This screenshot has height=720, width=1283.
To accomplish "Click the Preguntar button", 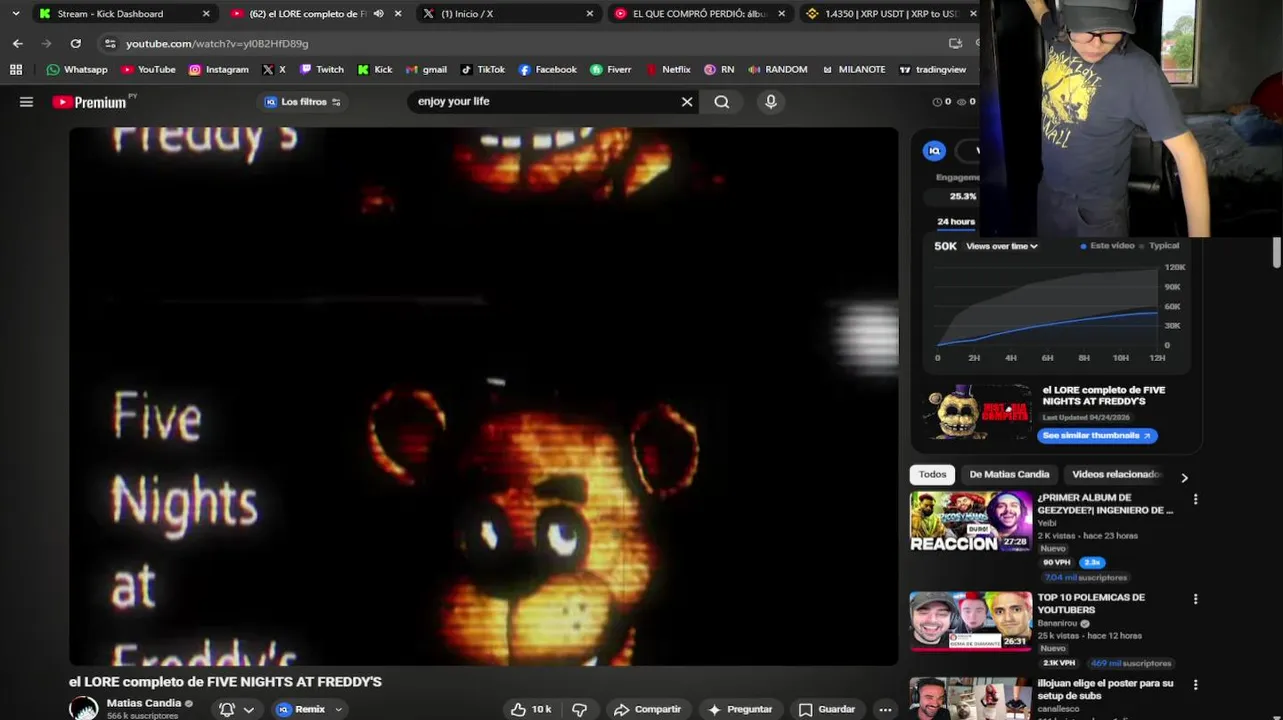I will click(x=739, y=709).
